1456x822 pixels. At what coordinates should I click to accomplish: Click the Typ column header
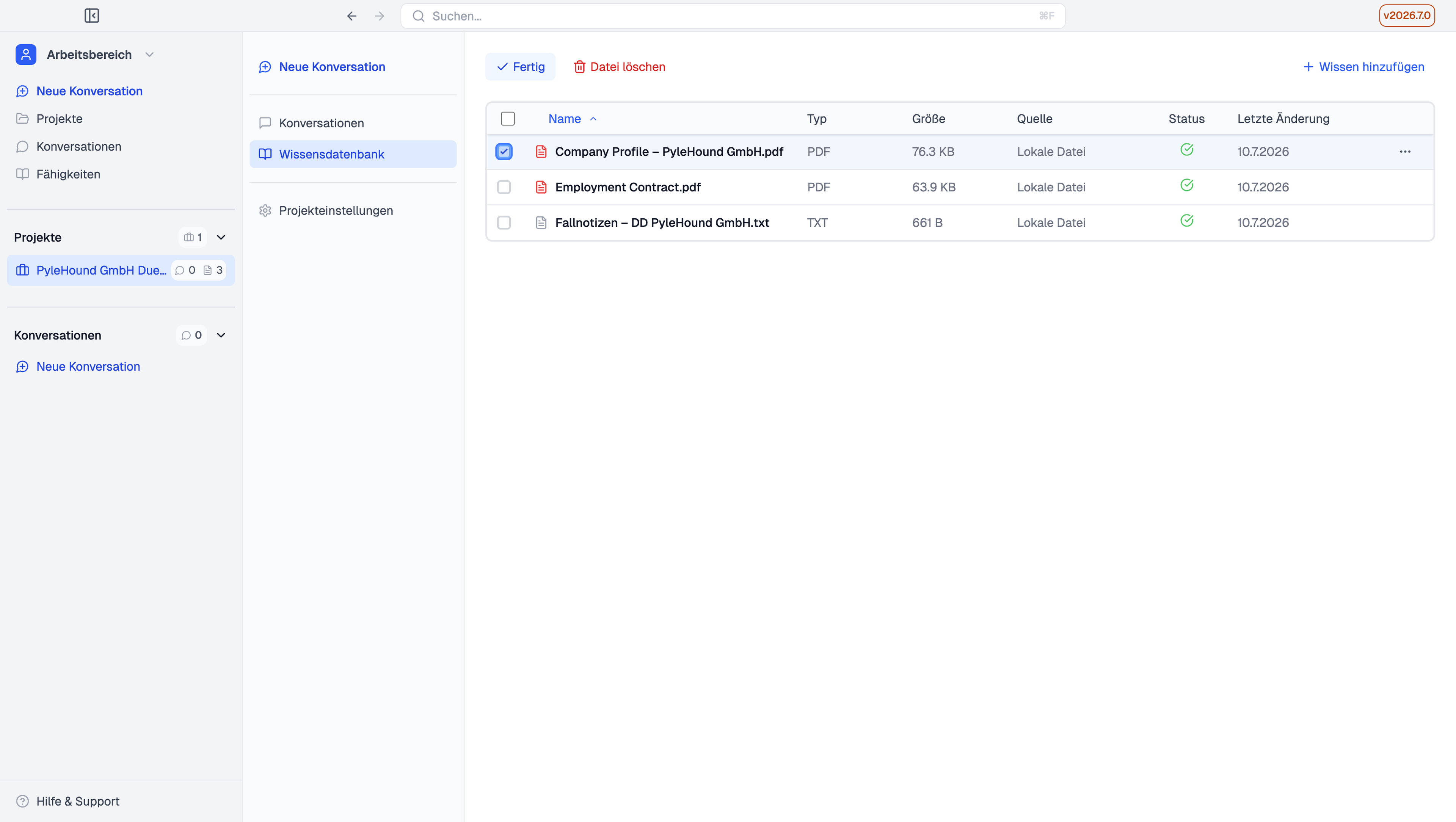point(817,119)
